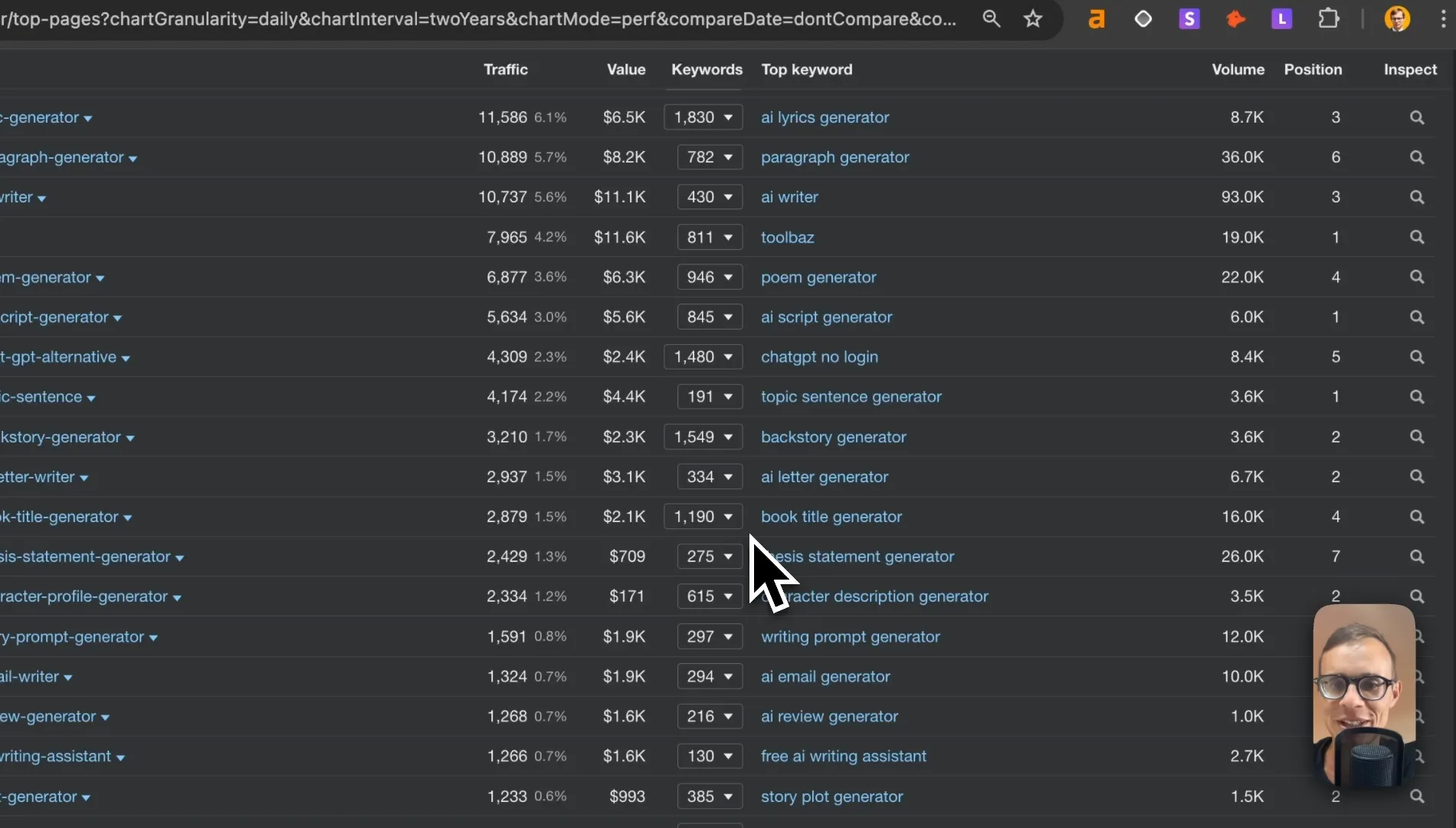
Task: Click the presenter webcam video overlay
Action: coord(1364,694)
